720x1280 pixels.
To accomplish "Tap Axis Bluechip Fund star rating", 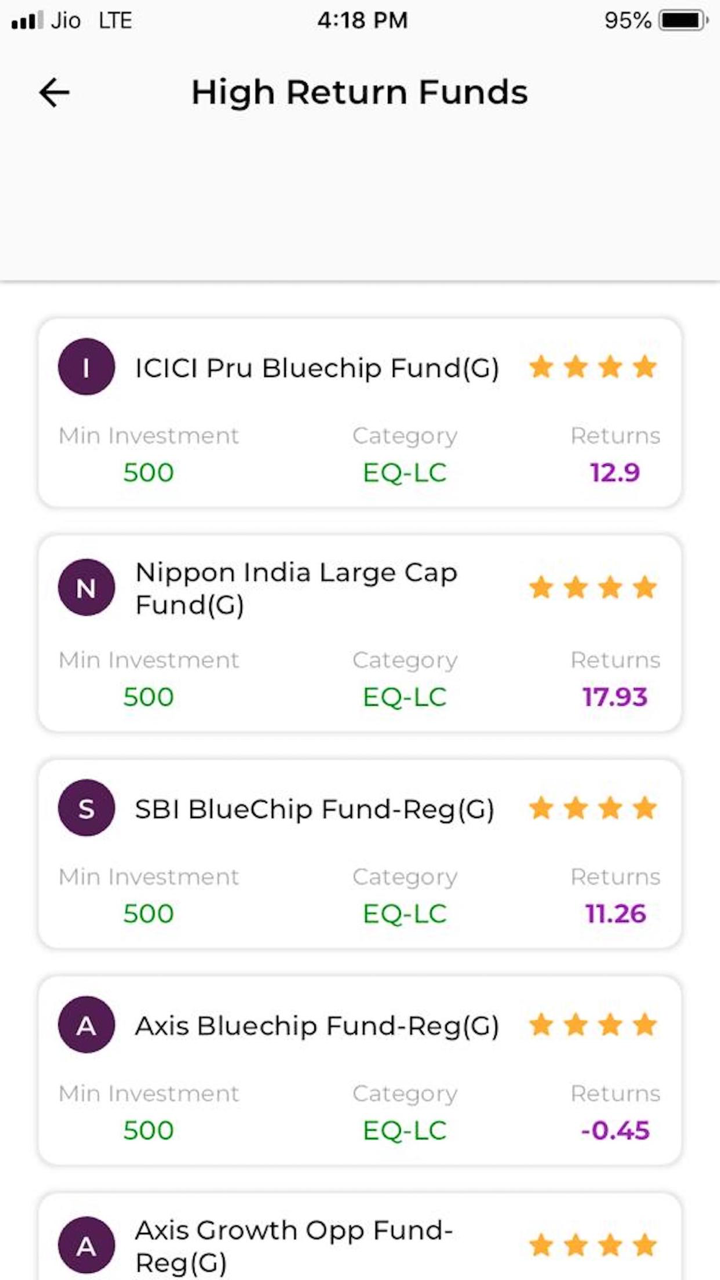I will (592, 1024).
